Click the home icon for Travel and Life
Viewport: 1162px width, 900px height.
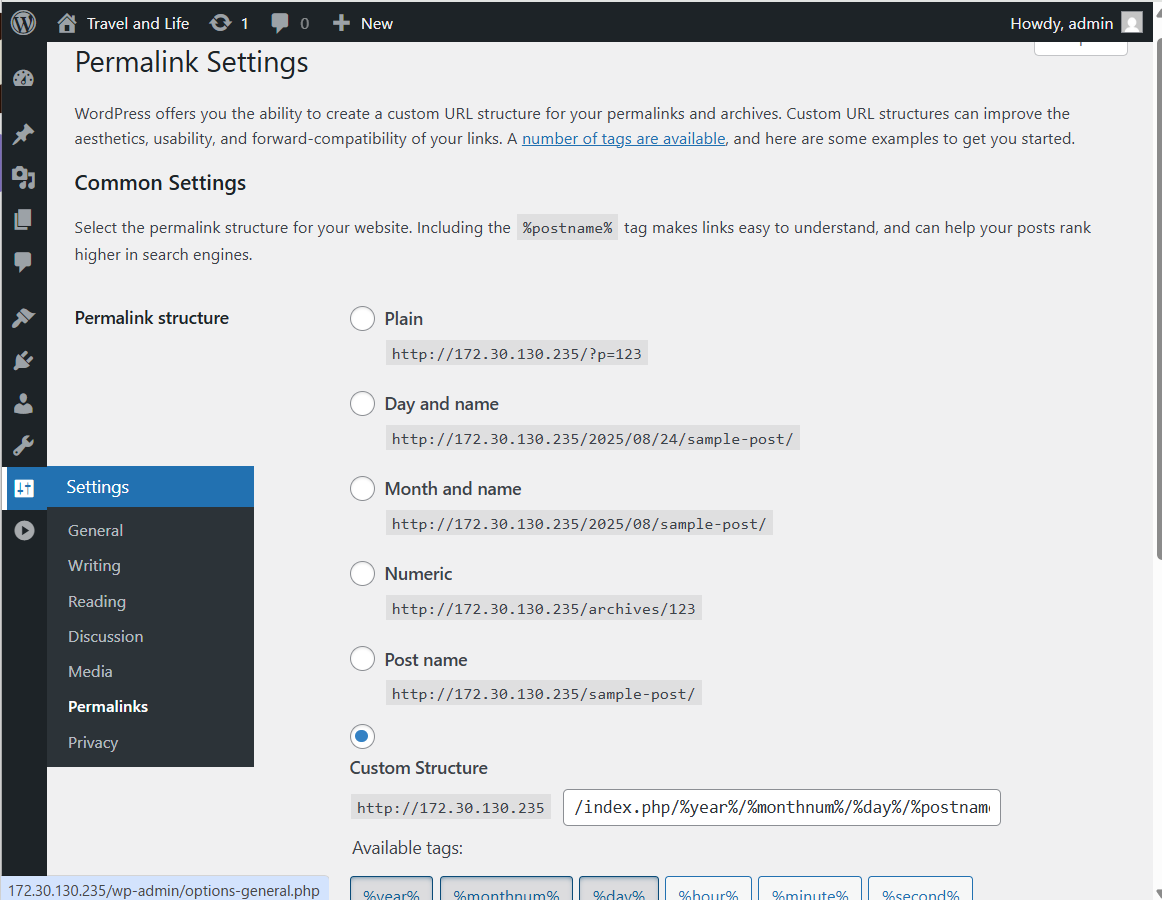[67, 23]
